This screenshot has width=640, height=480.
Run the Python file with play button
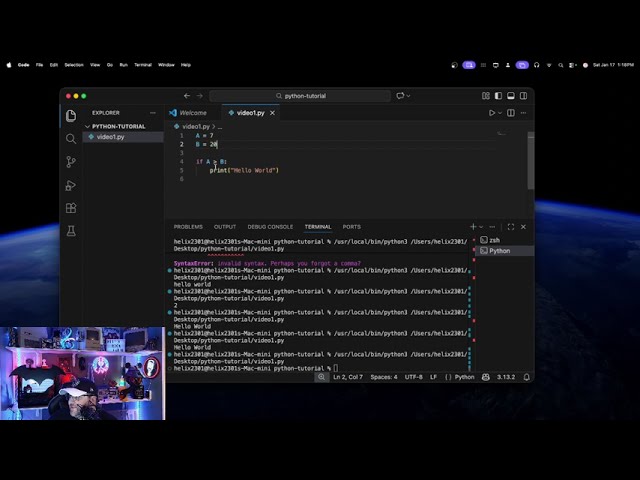pyautogui.click(x=492, y=113)
